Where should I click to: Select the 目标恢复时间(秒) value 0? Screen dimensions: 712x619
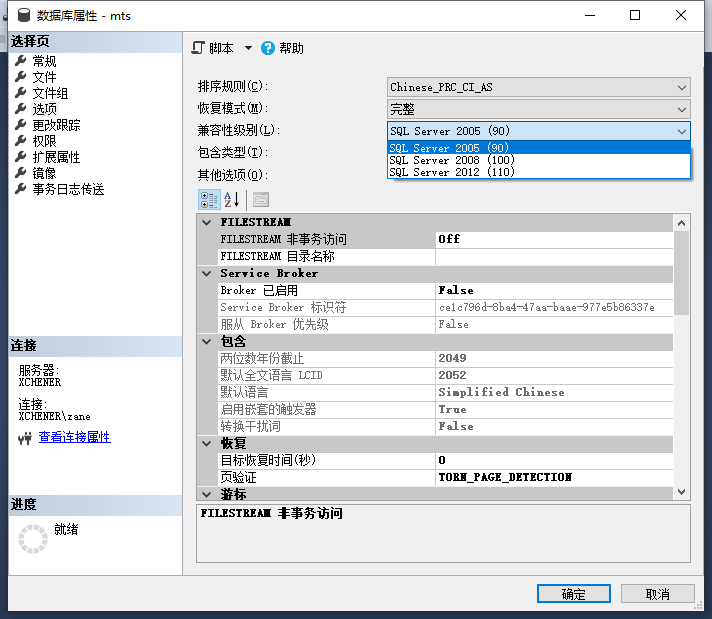(x=554, y=460)
